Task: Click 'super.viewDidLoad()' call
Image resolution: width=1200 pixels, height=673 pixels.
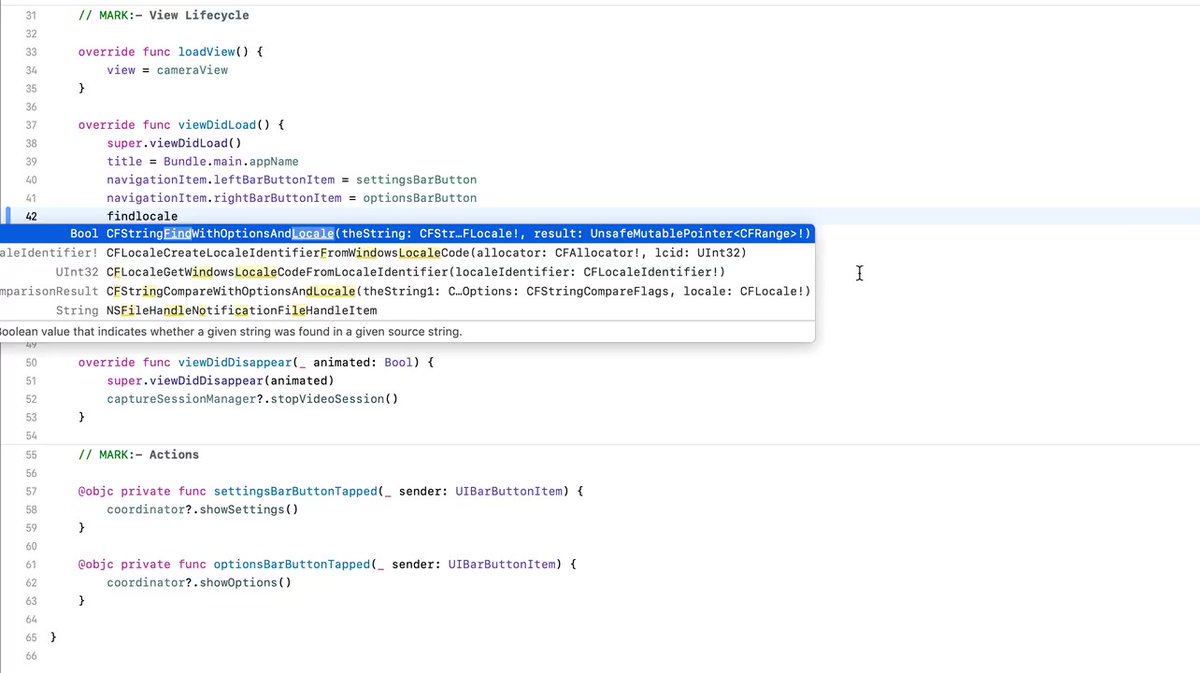Action: tap(174, 143)
